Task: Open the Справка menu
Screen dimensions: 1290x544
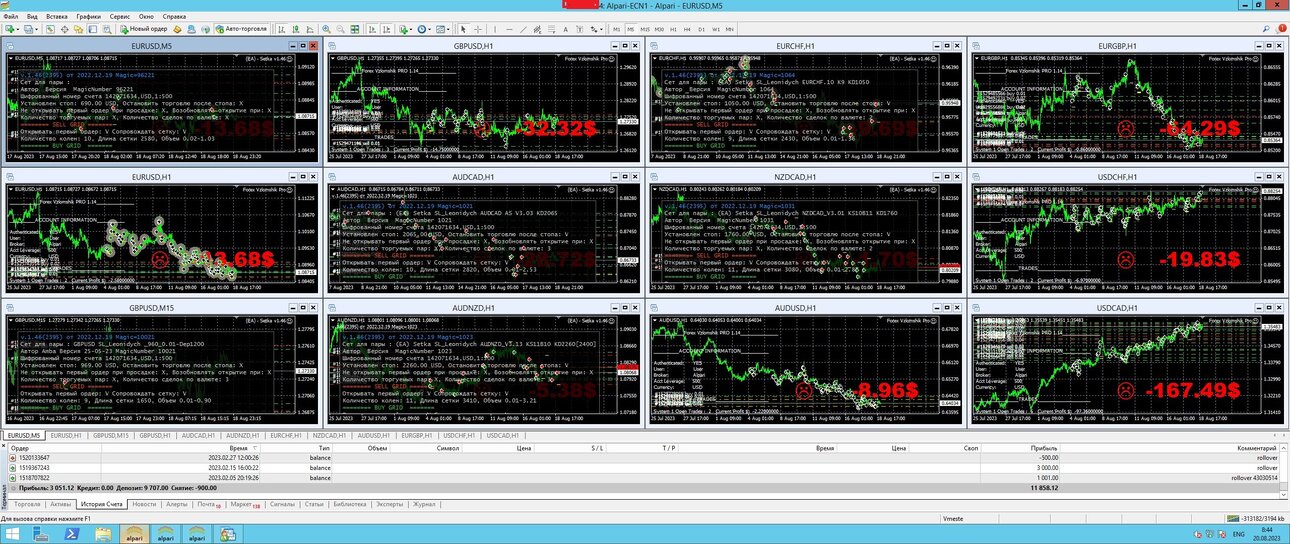Action: click(174, 17)
